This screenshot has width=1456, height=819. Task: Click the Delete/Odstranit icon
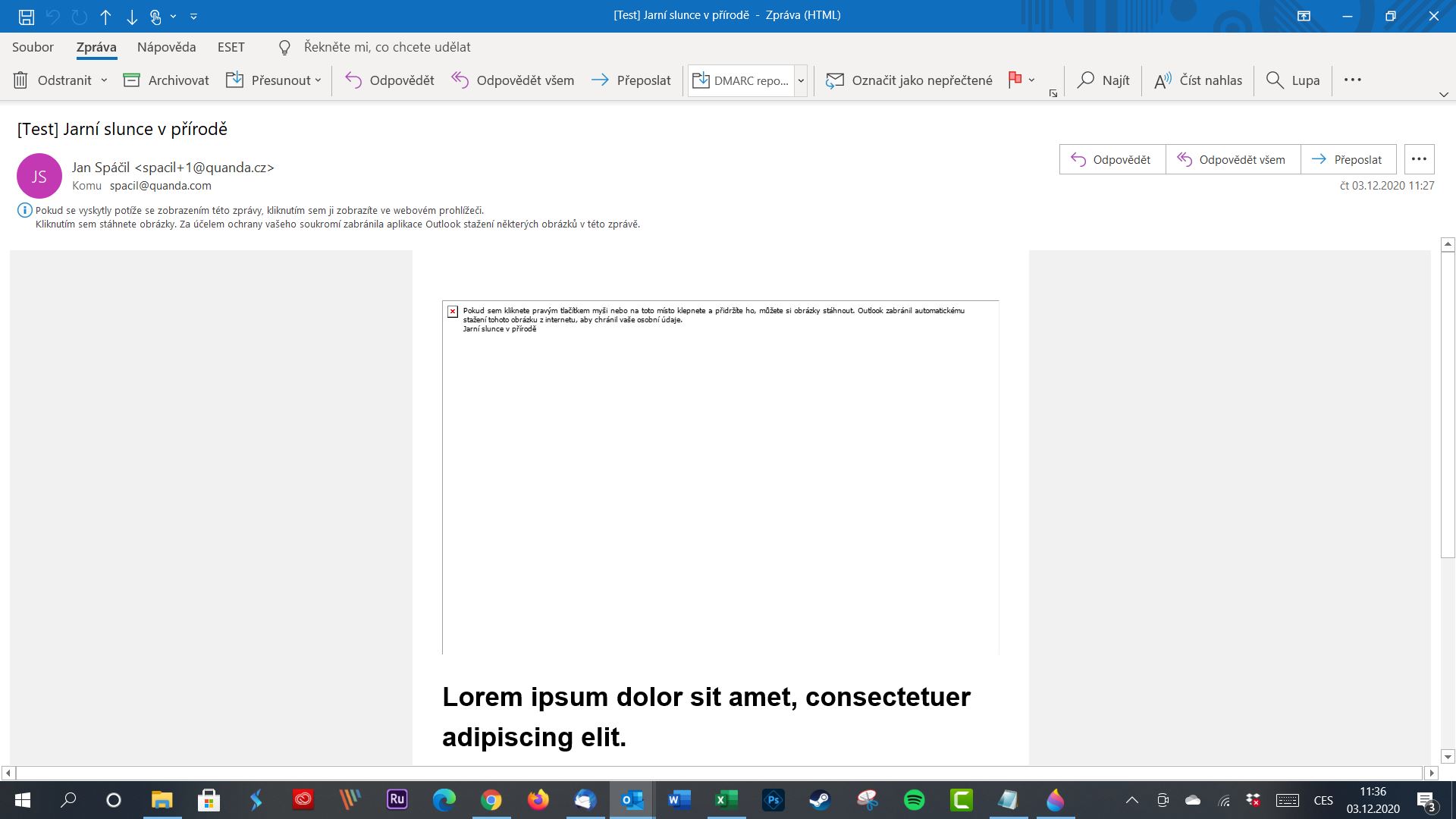click(x=21, y=79)
